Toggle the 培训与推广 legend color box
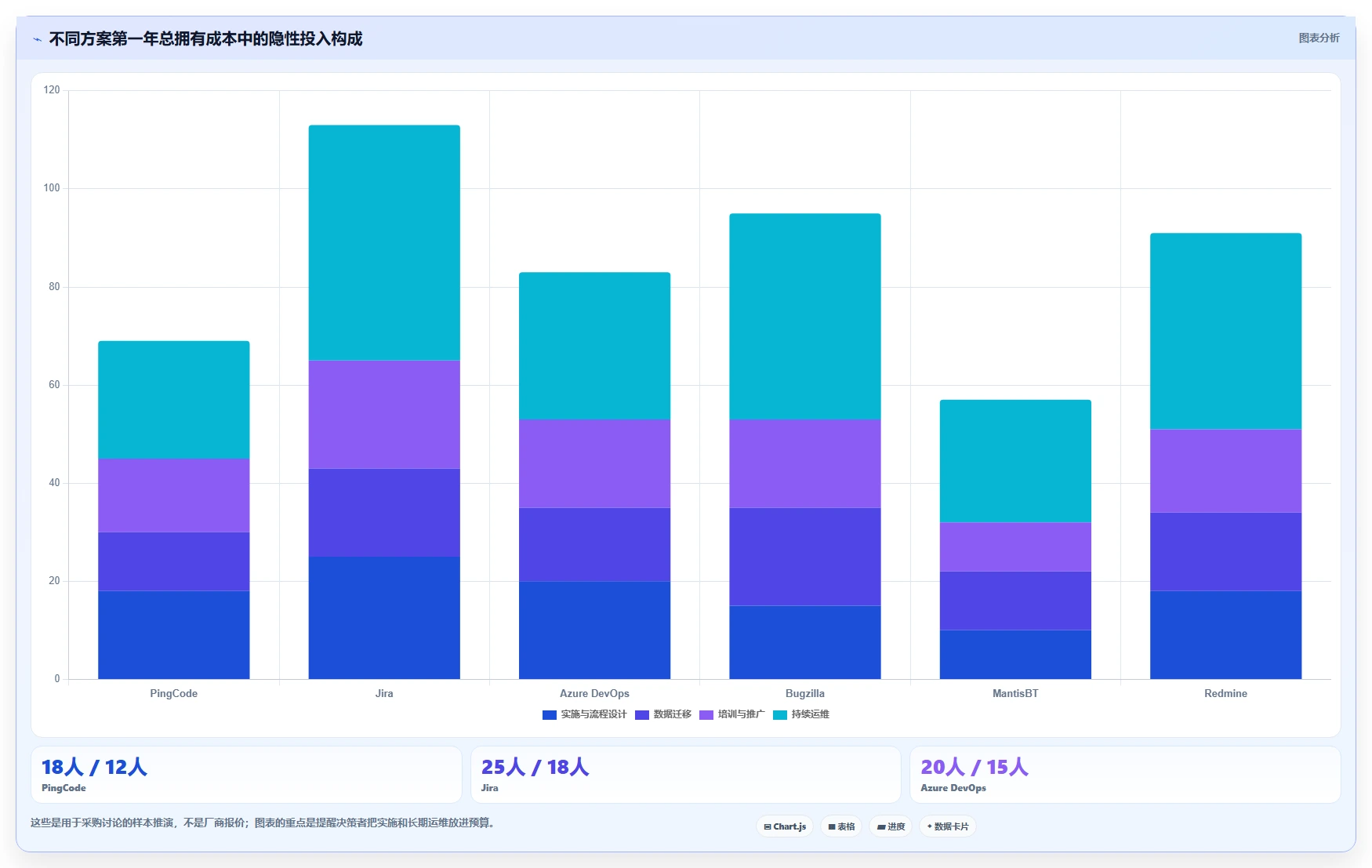 706,715
